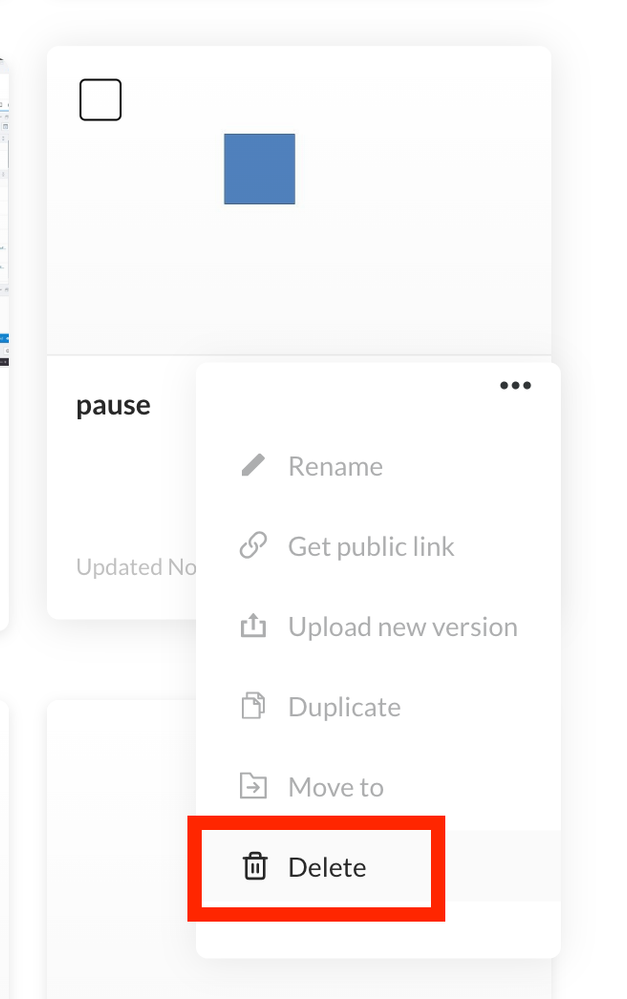Click the trash can icon
Image resolution: width=627 pixels, height=999 pixels.
pos(255,867)
